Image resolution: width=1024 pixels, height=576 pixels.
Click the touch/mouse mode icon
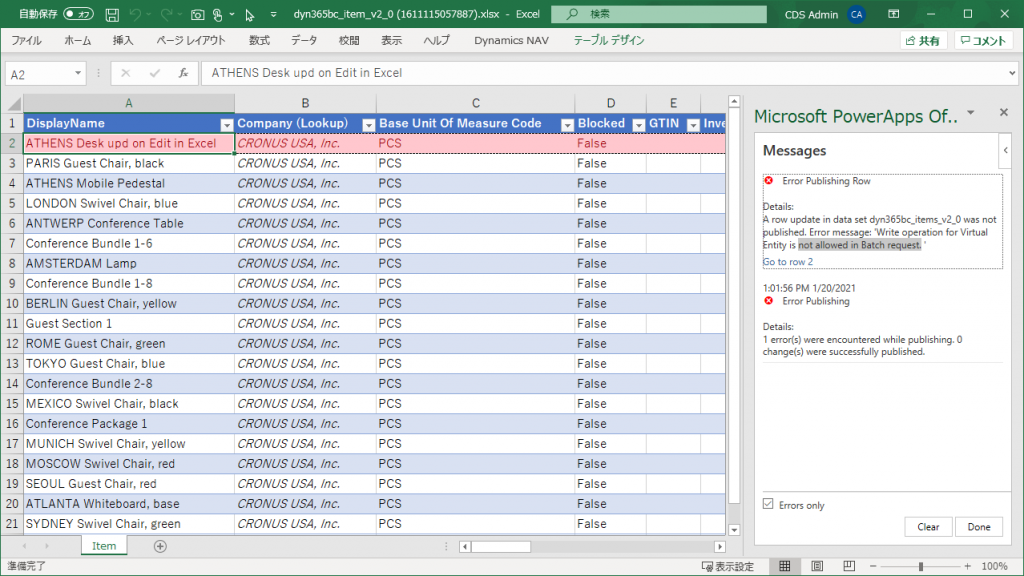point(217,14)
